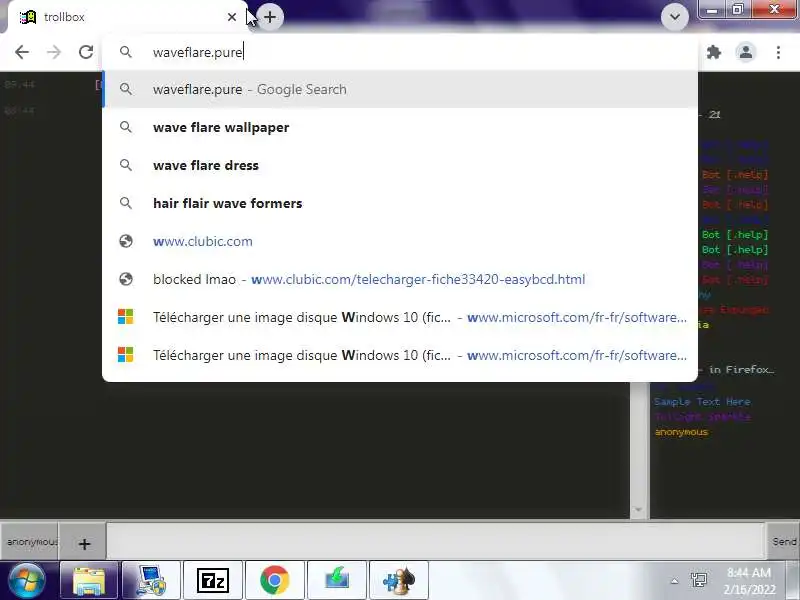This screenshot has width=800, height=600.
Task: Open the green arrow download taskbar app
Action: 337,581
